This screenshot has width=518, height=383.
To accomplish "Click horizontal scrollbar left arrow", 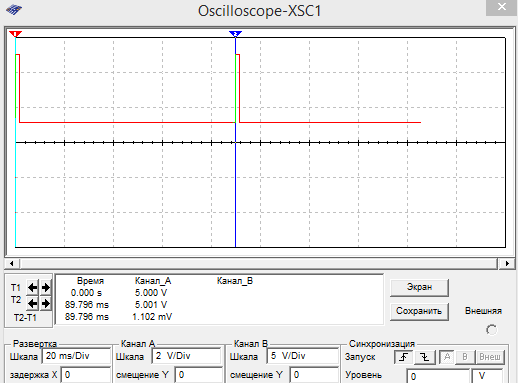I will [x=12, y=264].
